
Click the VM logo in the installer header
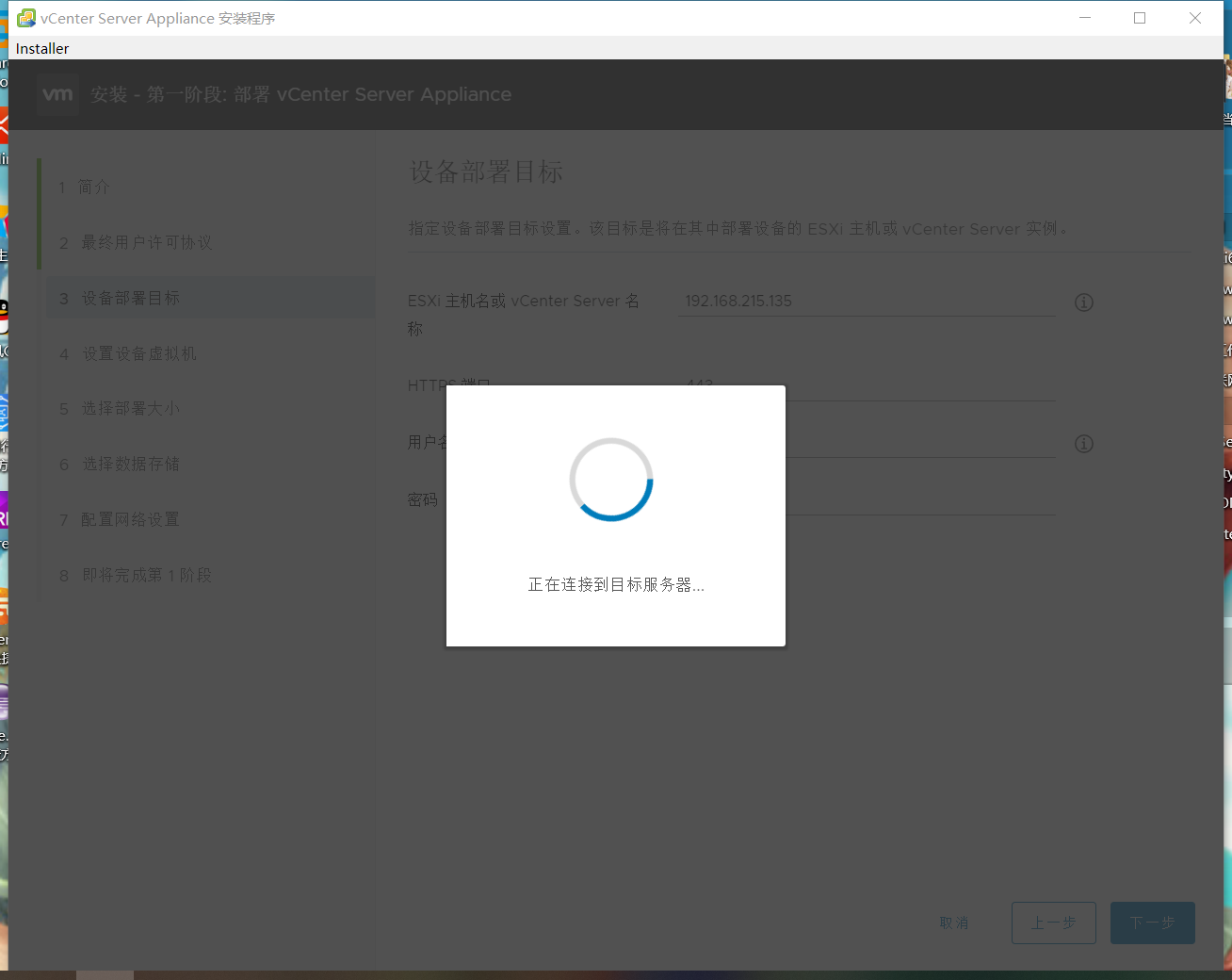pyautogui.click(x=57, y=93)
